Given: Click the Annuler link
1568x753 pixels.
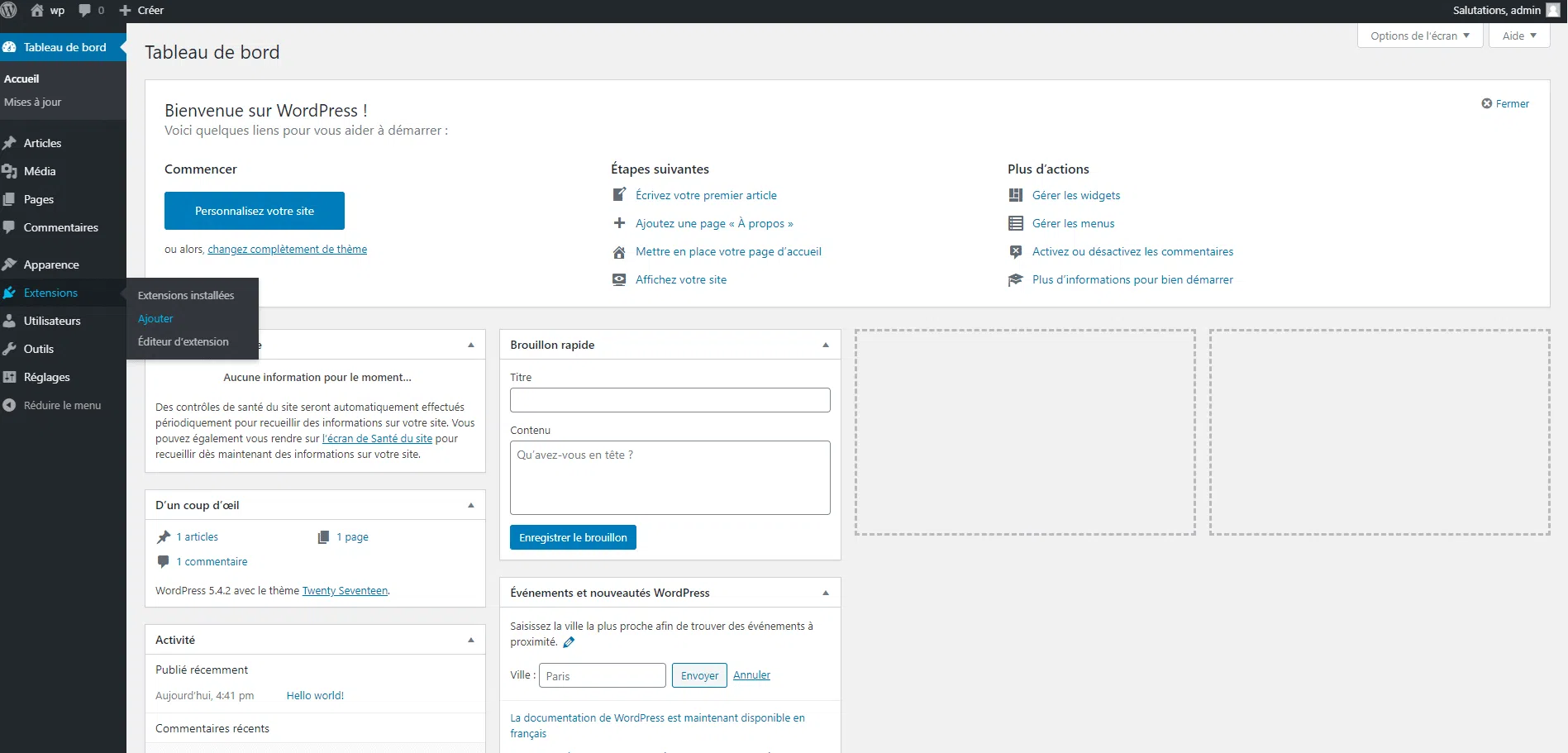Looking at the screenshot, I should tap(751, 674).
